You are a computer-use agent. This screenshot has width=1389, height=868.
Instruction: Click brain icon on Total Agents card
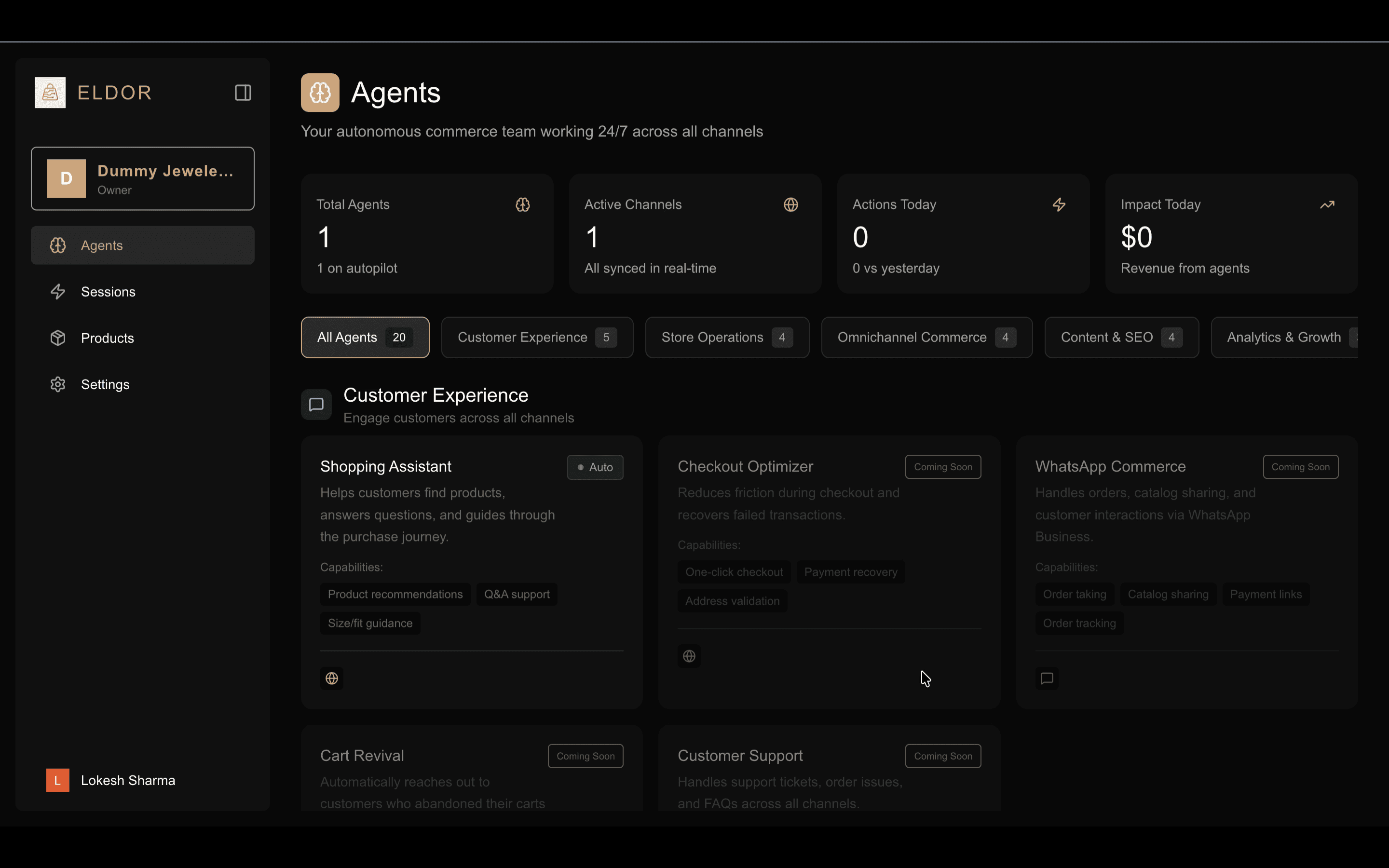click(x=522, y=205)
